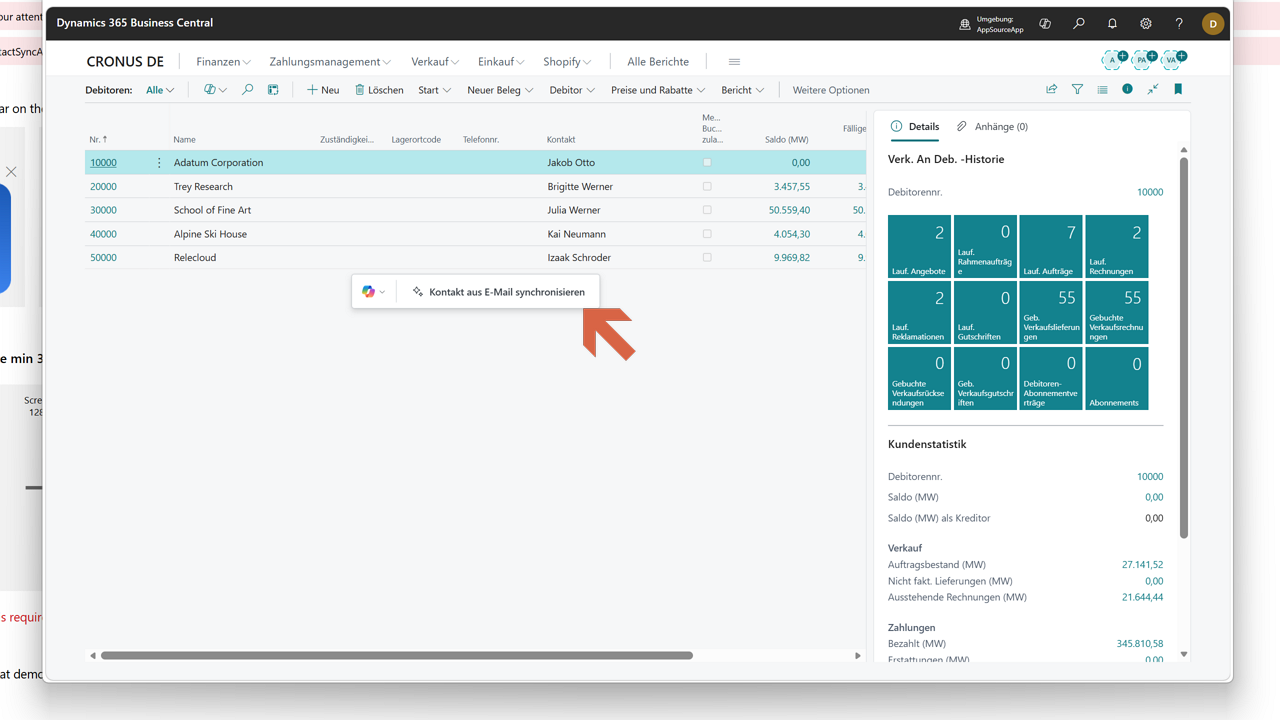Open the analysis mode icon next to search
Screen dimensions: 1280x720
coord(273,89)
